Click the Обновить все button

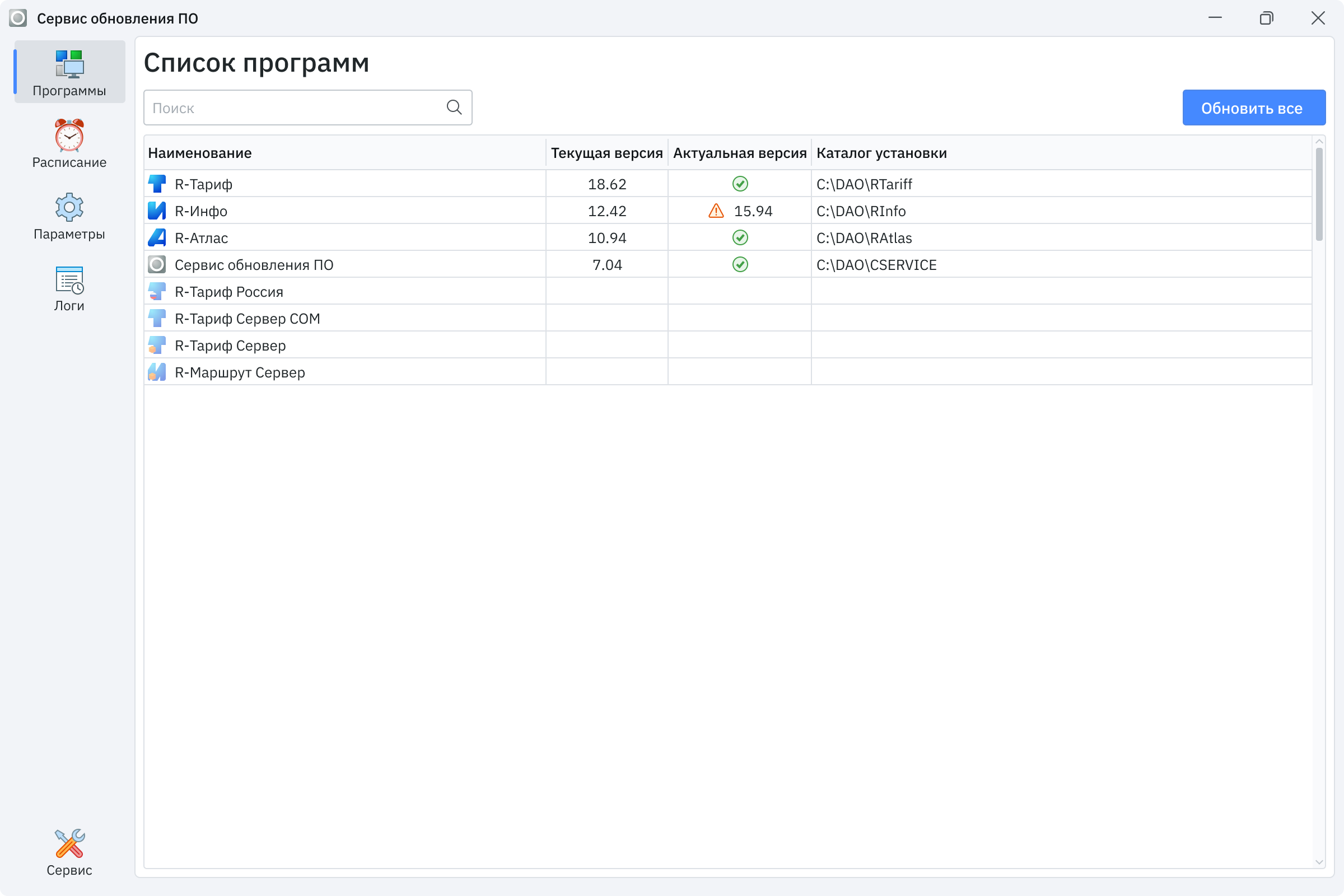[x=1254, y=108]
